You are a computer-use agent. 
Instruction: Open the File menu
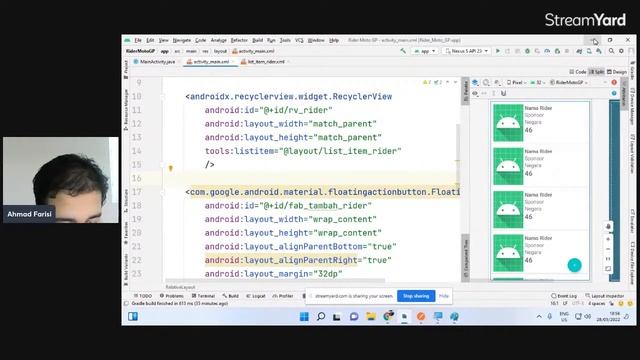pos(138,40)
